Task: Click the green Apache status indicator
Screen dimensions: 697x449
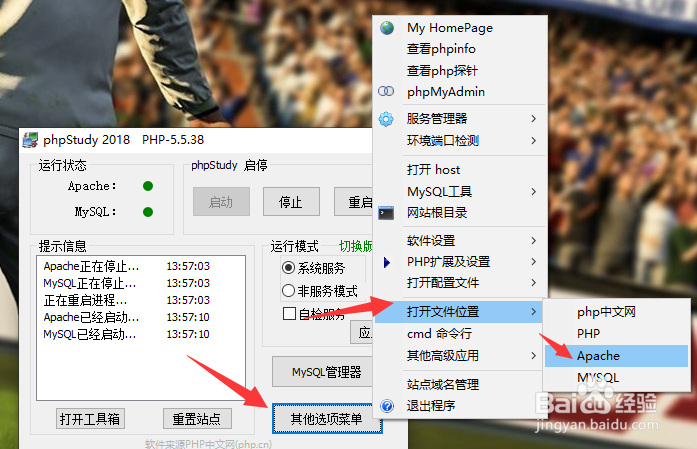Action: (x=148, y=186)
